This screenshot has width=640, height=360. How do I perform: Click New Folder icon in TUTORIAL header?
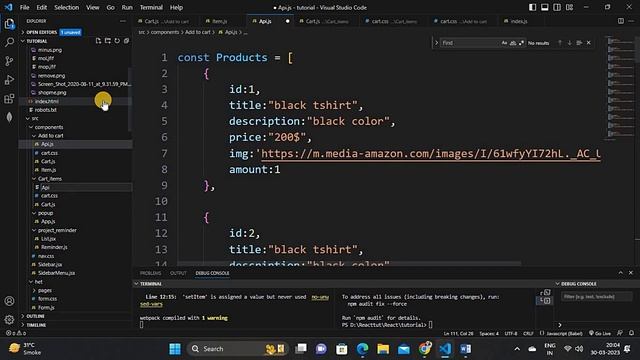(108, 41)
